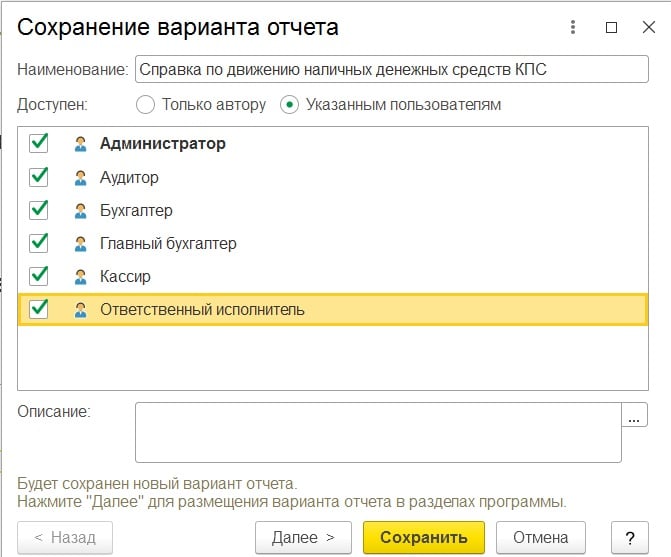
Task: Uncheck the Администратор checkbox
Action: 39,143
